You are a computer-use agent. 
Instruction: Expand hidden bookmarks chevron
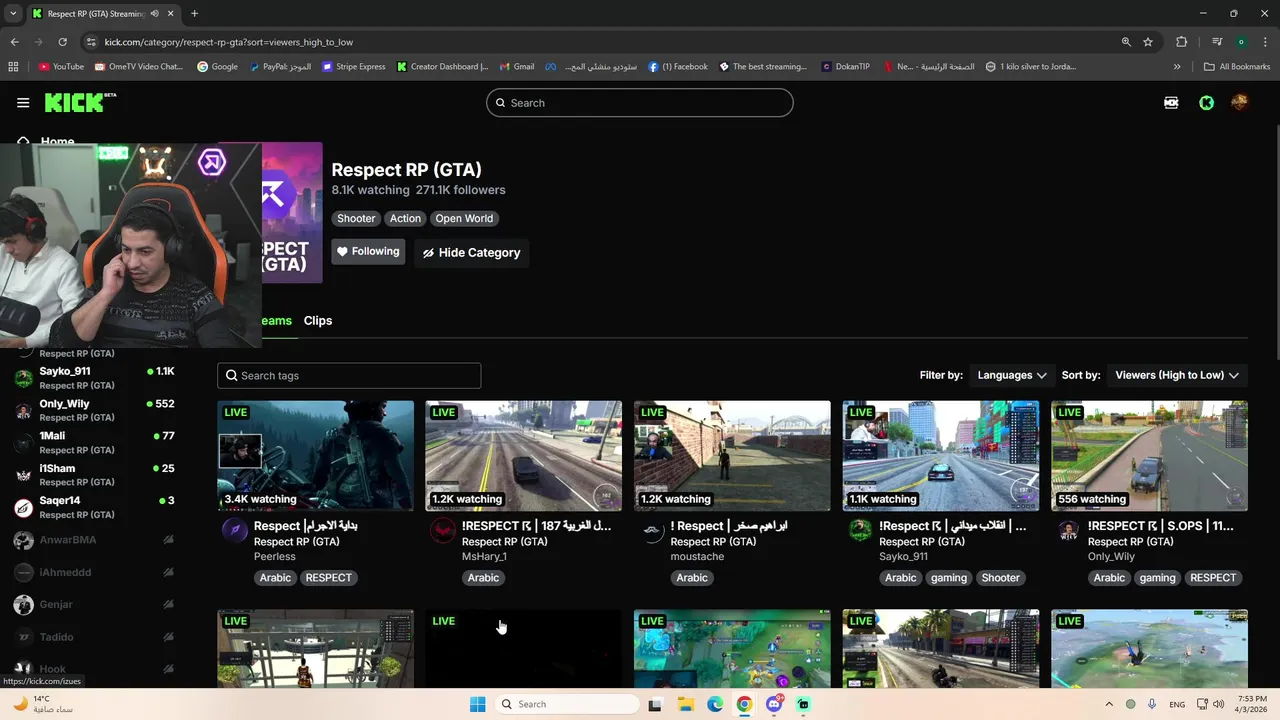coord(1177,67)
